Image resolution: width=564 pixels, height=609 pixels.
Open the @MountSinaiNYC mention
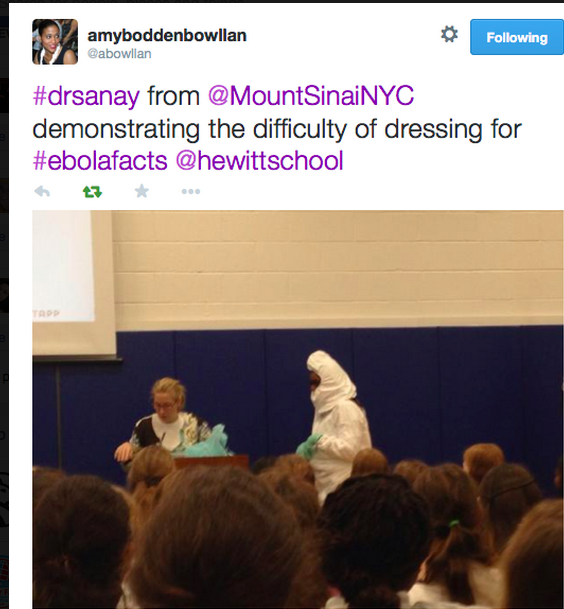point(311,96)
